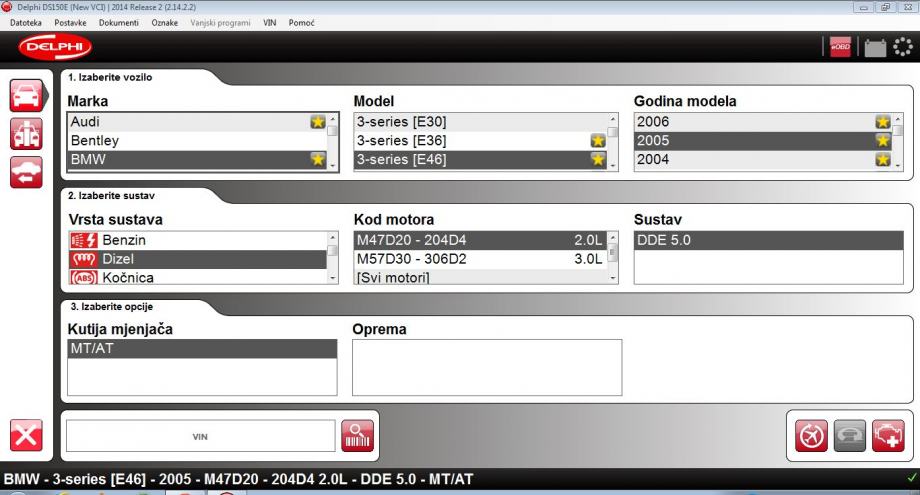Click the car history arrow sidebar icon
This screenshot has width=920, height=495.
tap(26, 172)
